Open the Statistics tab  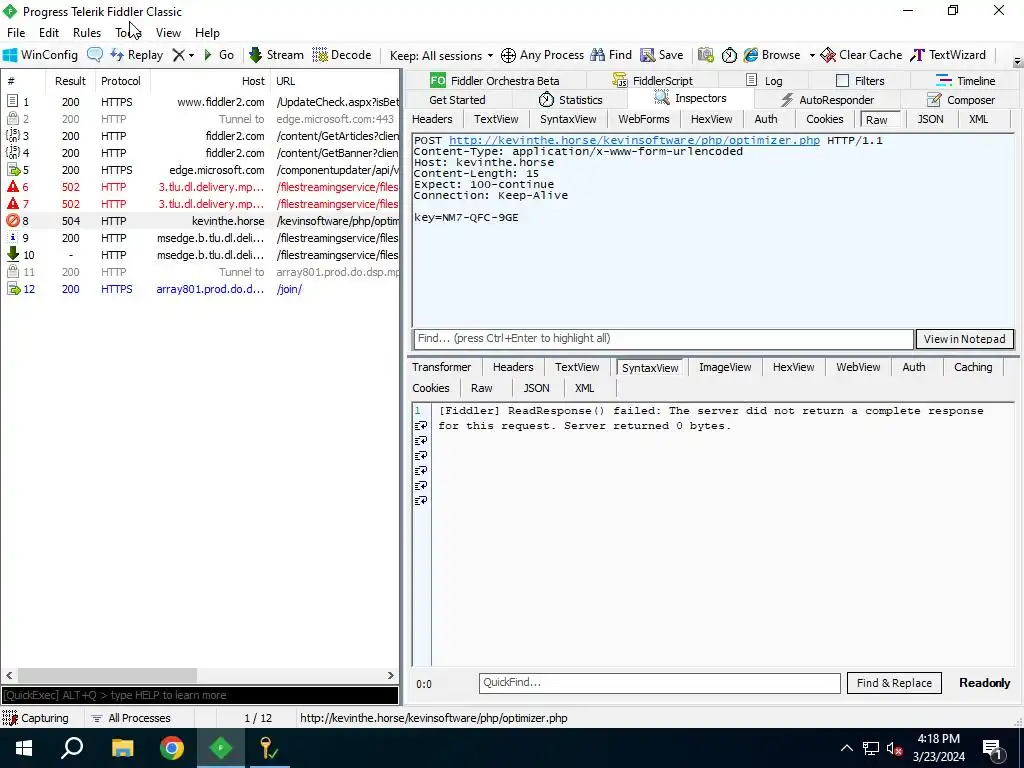pyautogui.click(x=570, y=100)
